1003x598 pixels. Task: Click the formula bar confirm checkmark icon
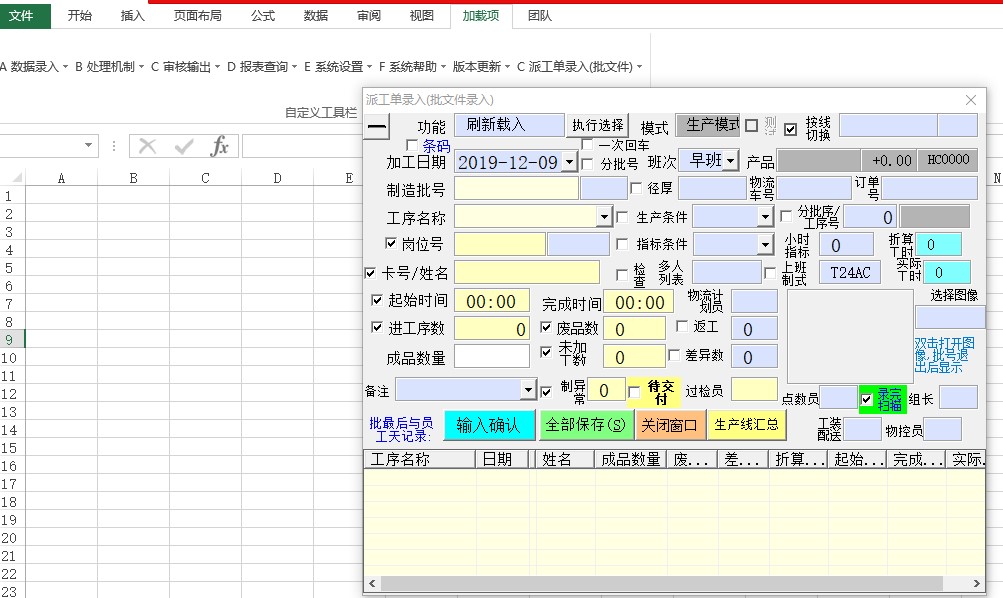tap(184, 147)
